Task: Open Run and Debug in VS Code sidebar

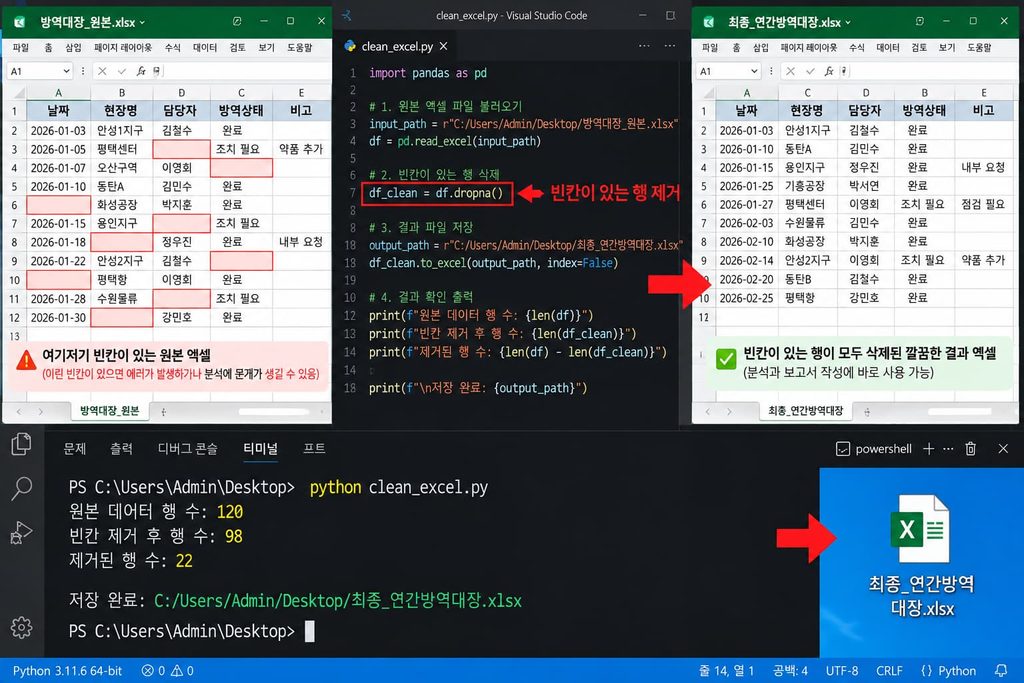Action: [x=21, y=532]
